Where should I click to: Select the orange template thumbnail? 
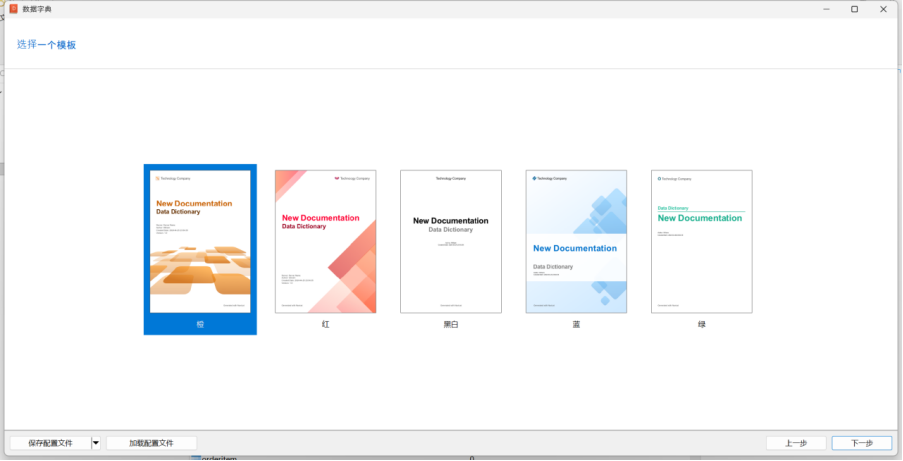pos(200,241)
